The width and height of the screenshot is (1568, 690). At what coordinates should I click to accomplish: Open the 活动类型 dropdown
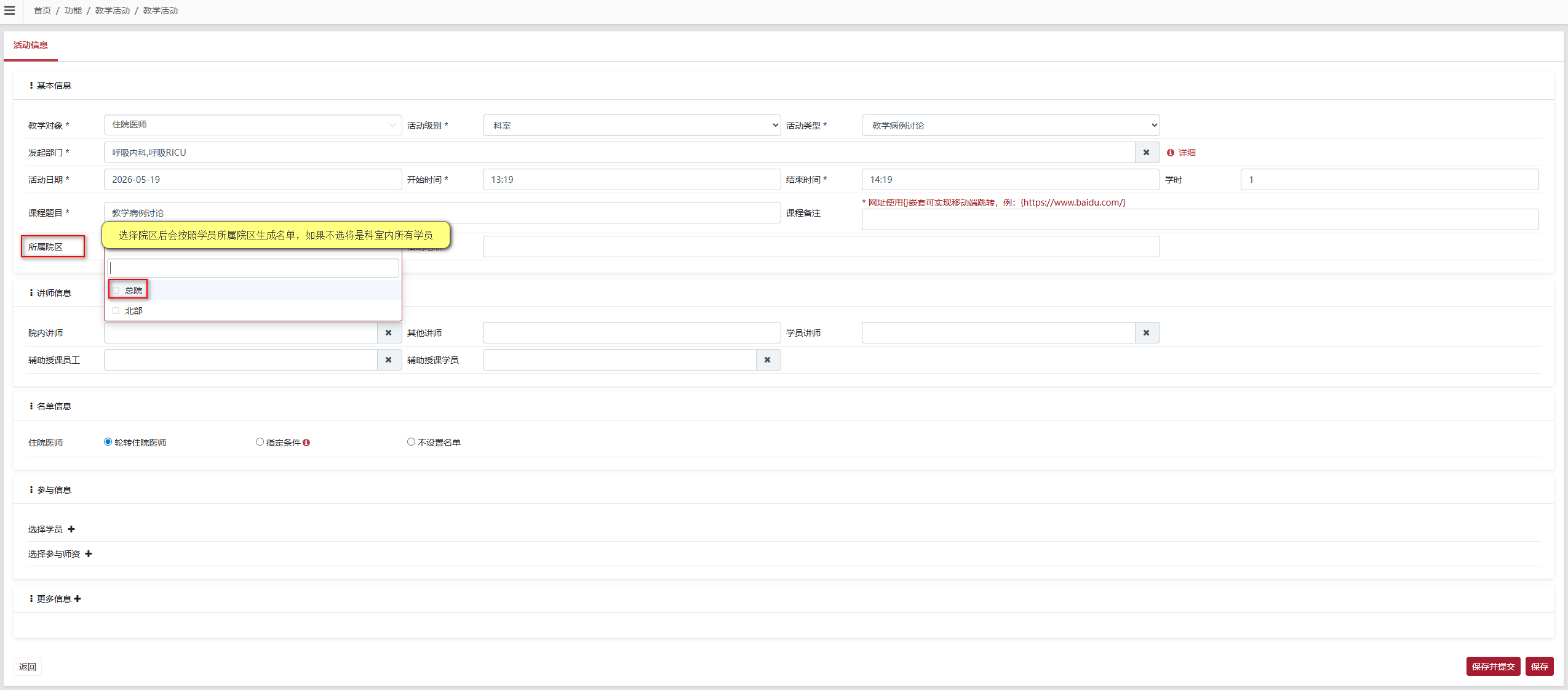(1011, 126)
